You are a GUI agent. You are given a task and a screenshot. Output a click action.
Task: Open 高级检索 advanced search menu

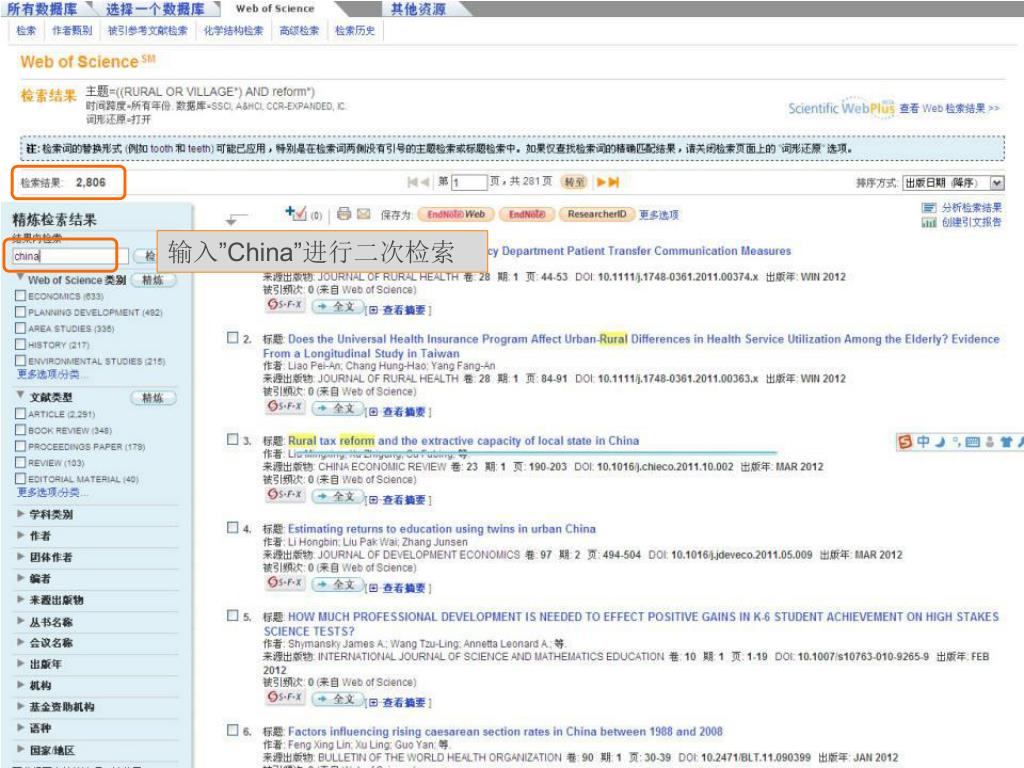tap(299, 31)
